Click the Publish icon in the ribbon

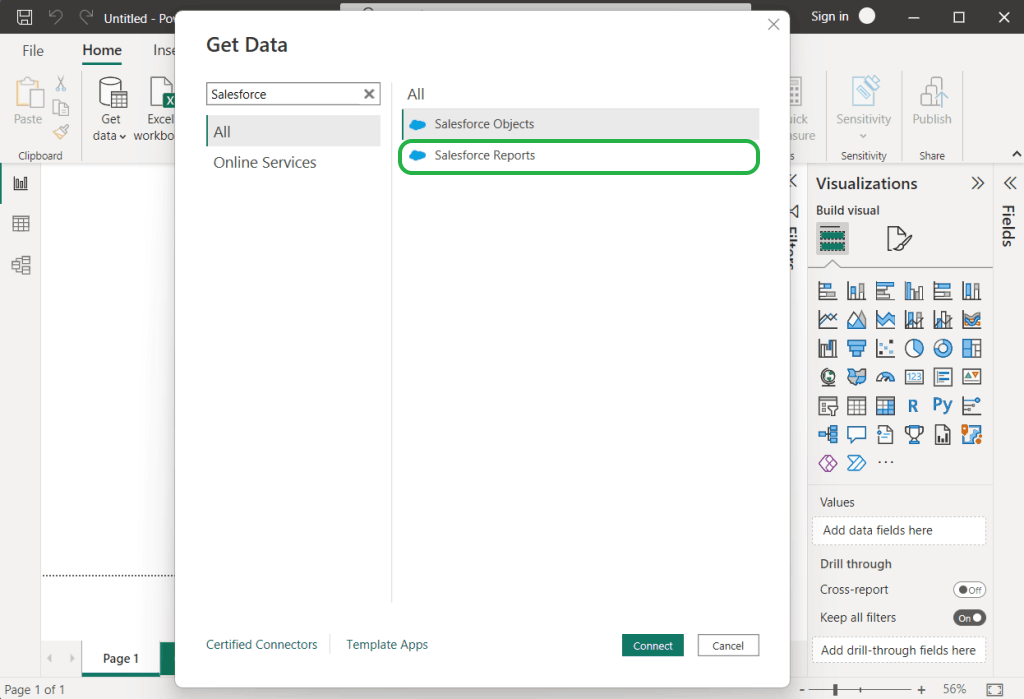[931, 95]
